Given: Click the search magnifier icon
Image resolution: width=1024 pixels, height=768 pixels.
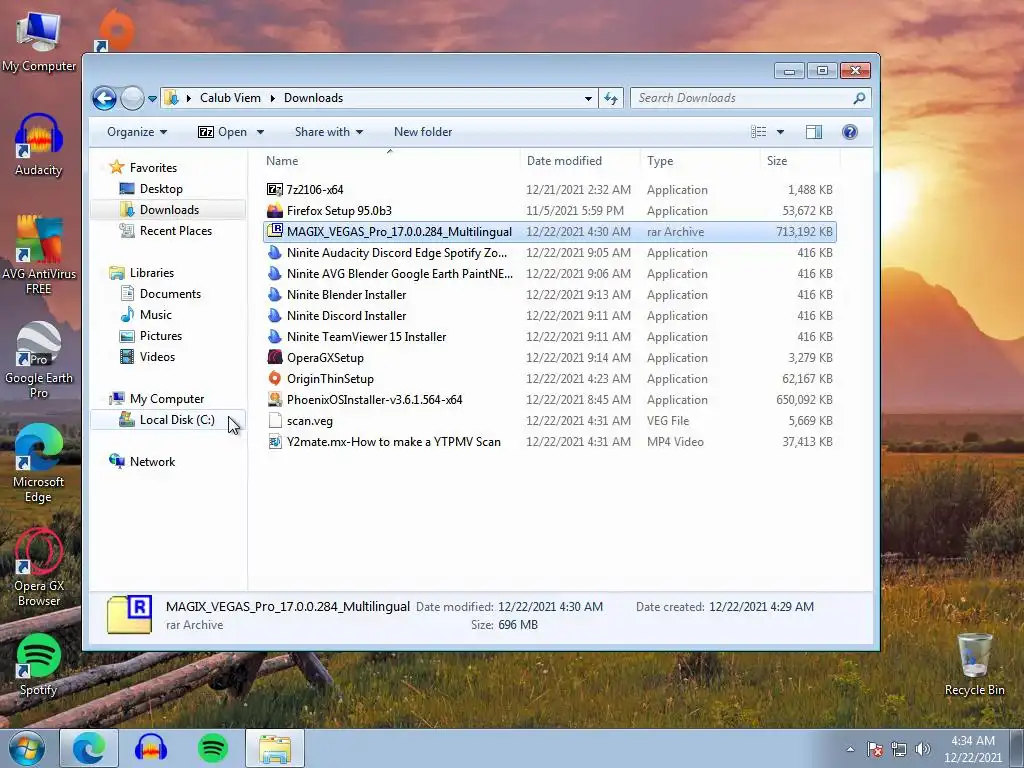Looking at the screenshot, I should pyautogui.click(x=859, y=98).
